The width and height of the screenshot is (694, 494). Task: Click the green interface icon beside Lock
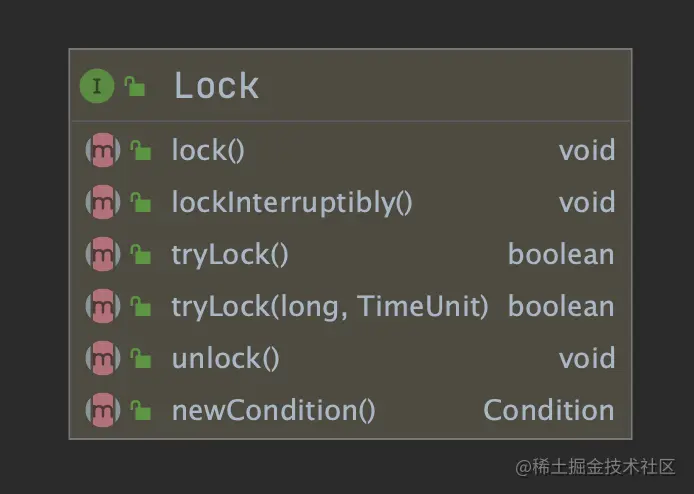click(x=97, y=85)
